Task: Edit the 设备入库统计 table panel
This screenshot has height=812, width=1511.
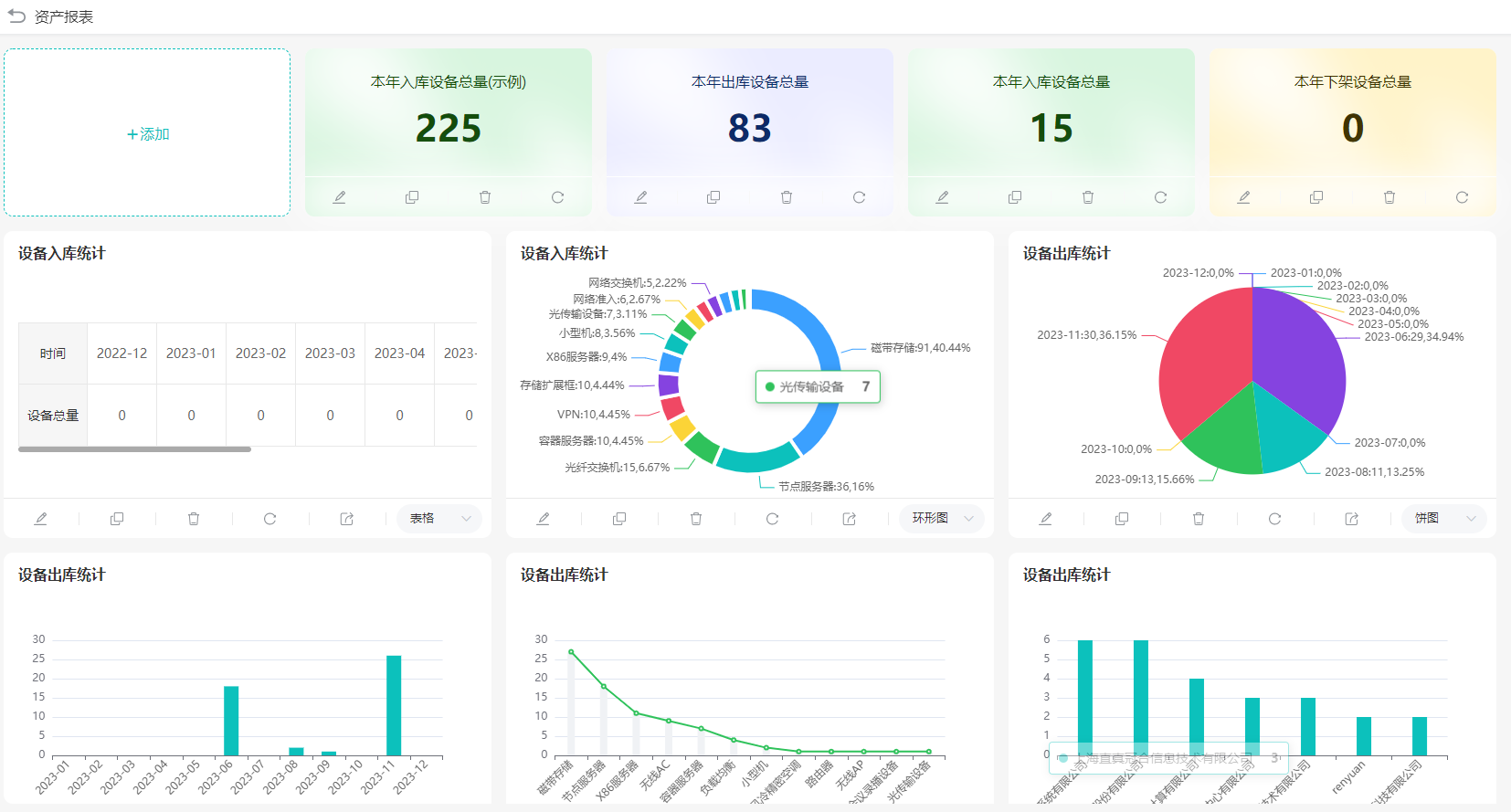Action: point(40,519)
